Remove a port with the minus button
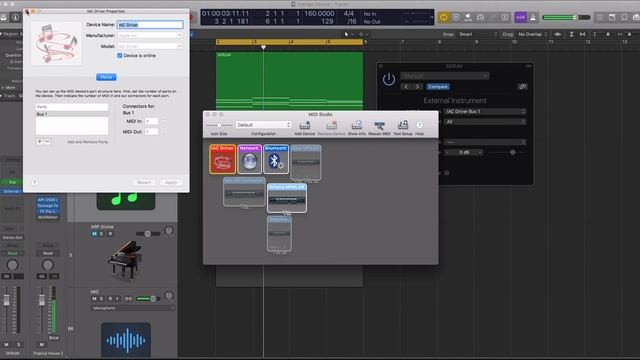Image resolution: width=640 pixels, height=360 pixels. [x=47, y=142]
